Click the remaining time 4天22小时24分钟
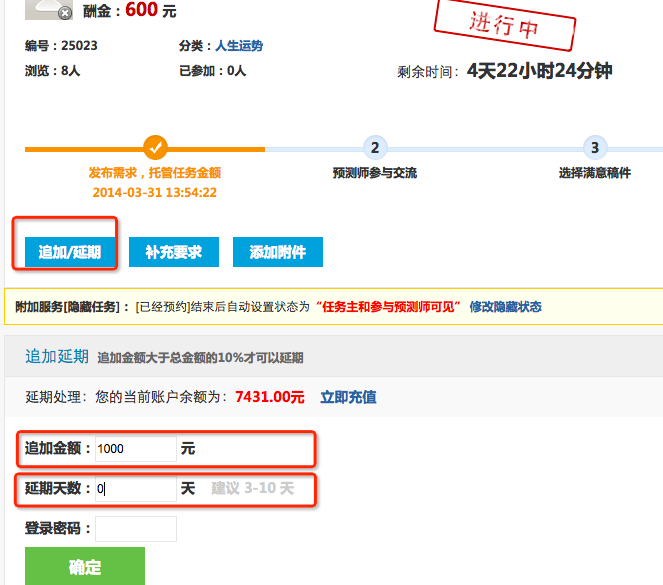Screen dimensions: 663x585 click(540, 71)
